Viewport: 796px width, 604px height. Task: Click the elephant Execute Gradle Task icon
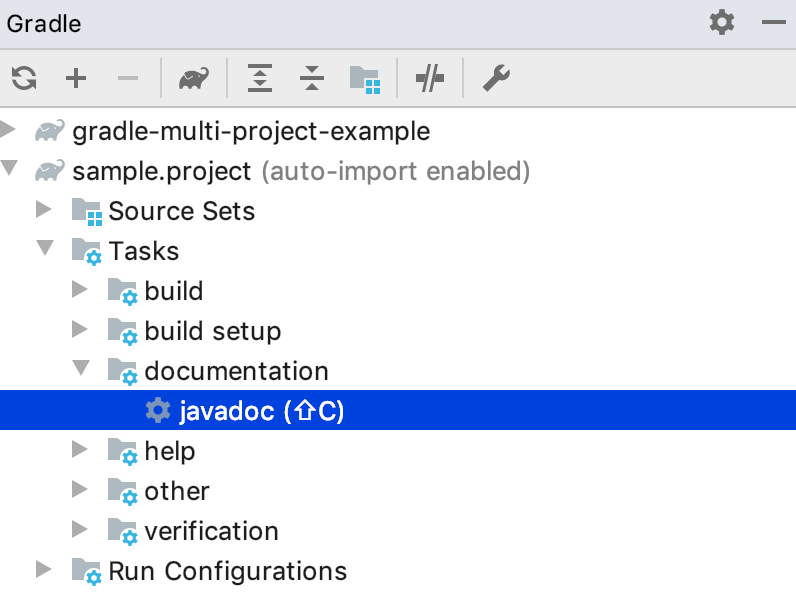point(194,78)
